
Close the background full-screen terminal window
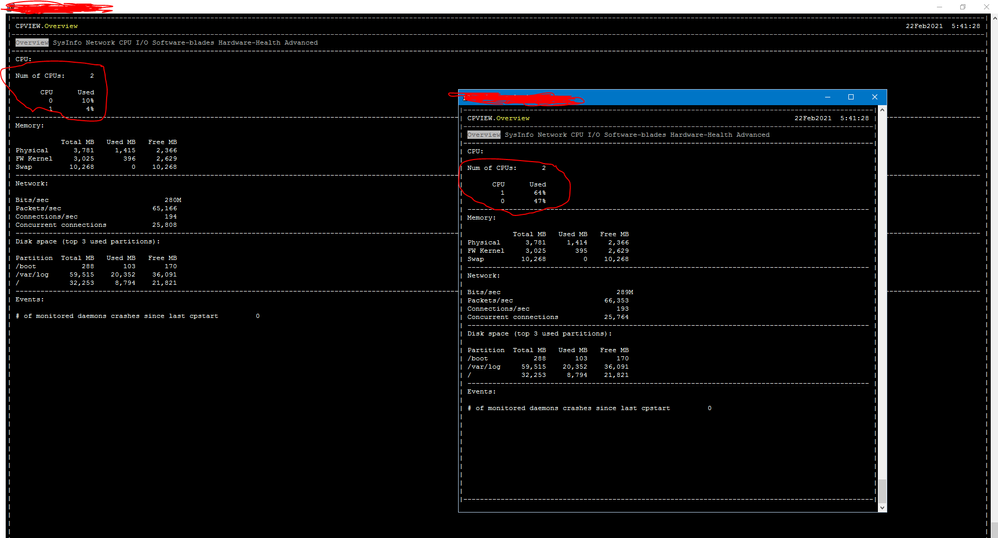point(986,7)
